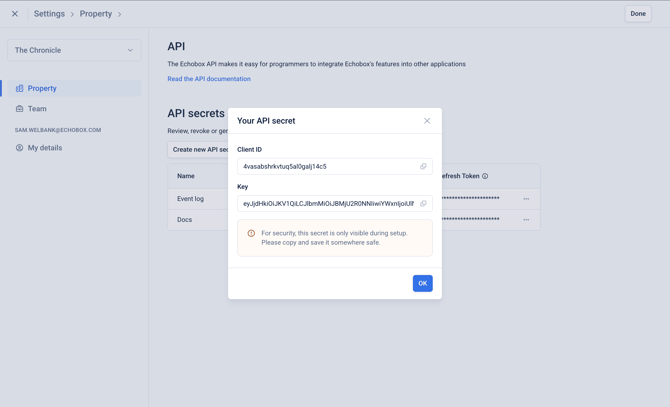The width and height of the screenshot is (670, 407).
Task: Click the Refresh Token info icon
Action: (485, 176)
